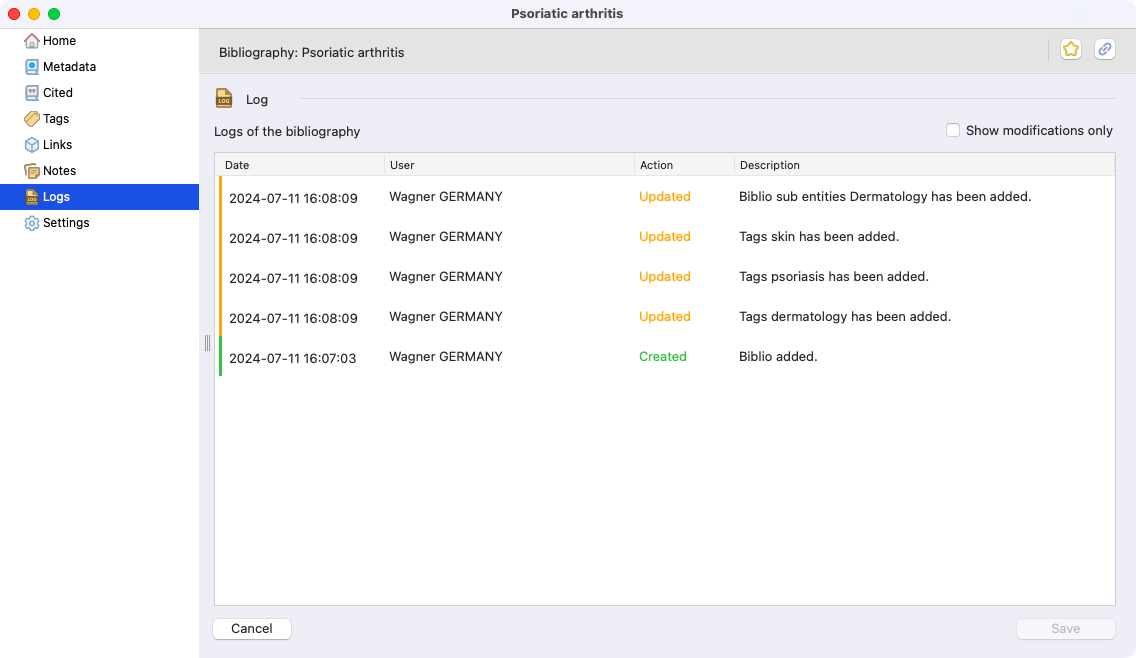1136x658 pixels.
Task: Click the window title 'Psoriatic arthritis'
Action: [x=567, y=14]
